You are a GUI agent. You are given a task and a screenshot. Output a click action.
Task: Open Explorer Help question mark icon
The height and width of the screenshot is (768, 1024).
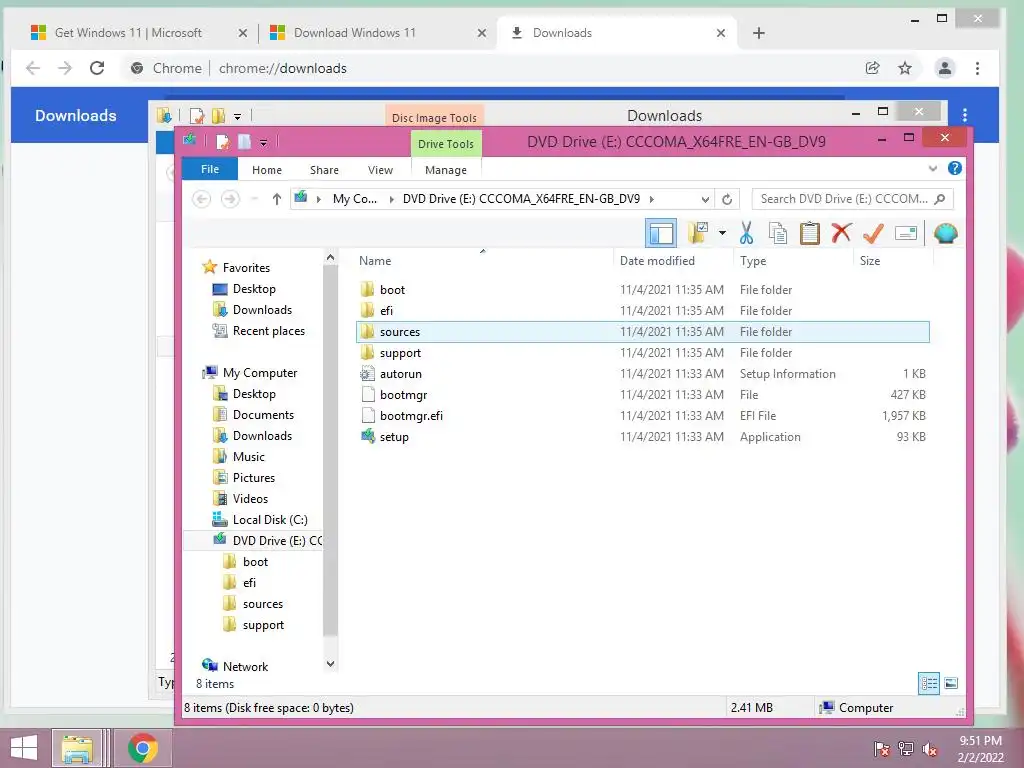click(955, 168)
